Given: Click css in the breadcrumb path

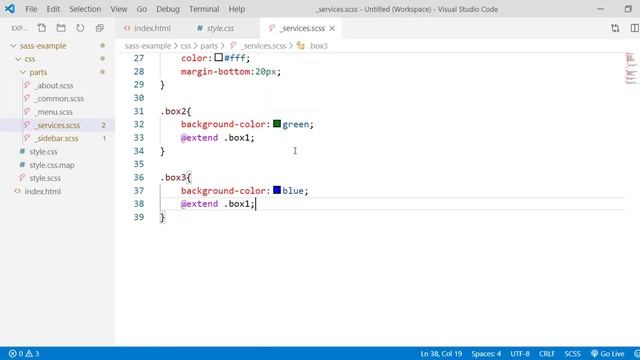Looking at the screenshot, I should click(x=186, y=46).
